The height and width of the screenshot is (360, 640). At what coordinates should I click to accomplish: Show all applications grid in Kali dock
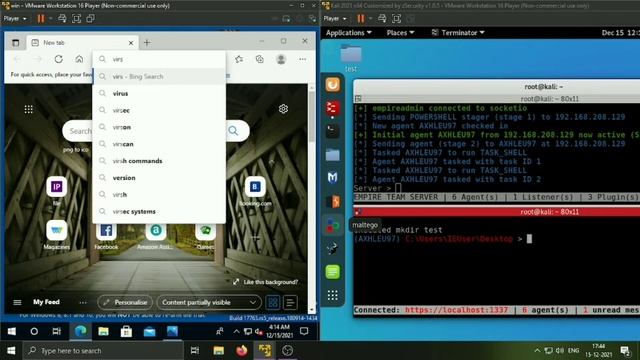333,295
